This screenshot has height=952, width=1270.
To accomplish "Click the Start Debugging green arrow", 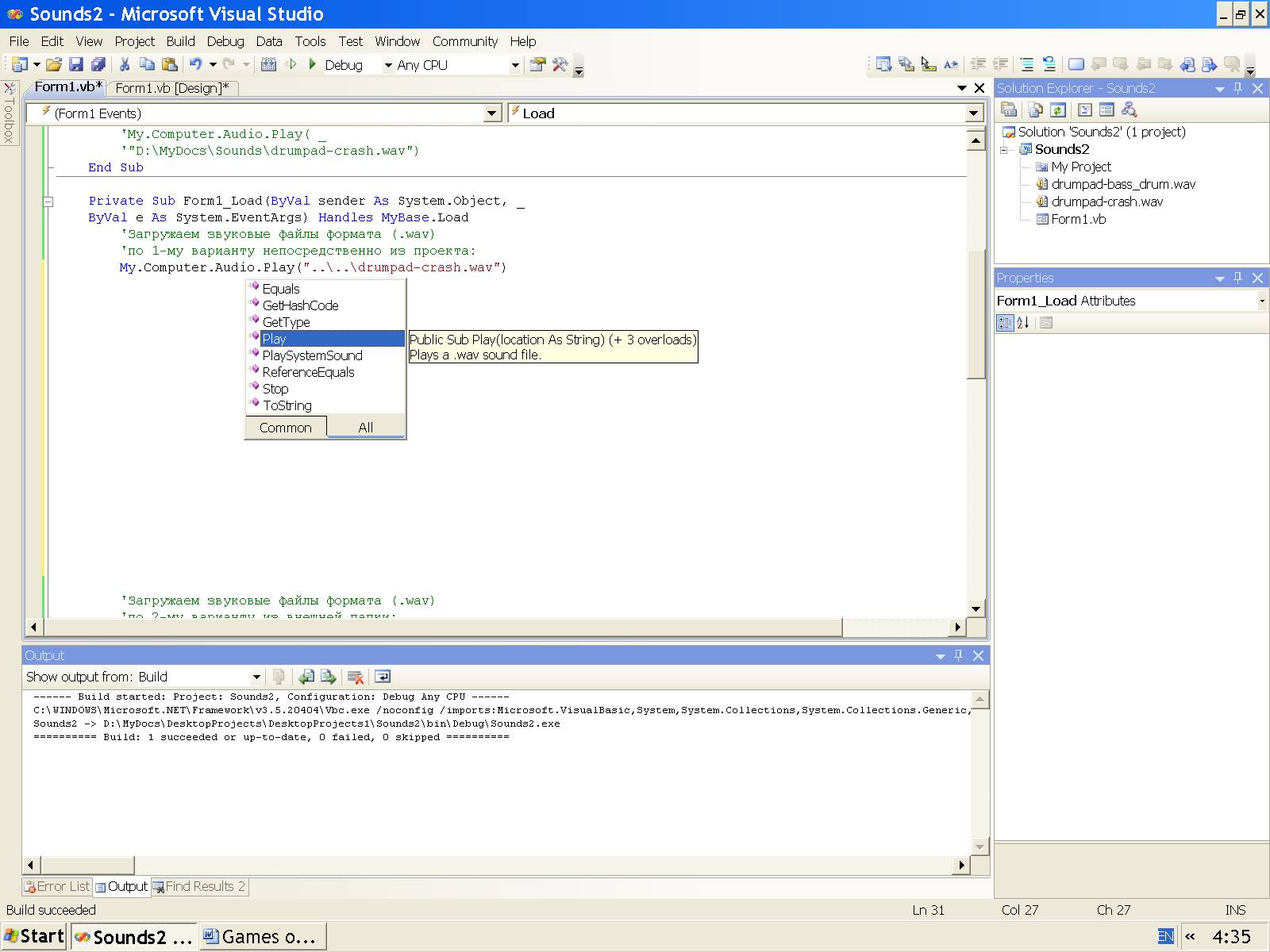I will (313, 64).
